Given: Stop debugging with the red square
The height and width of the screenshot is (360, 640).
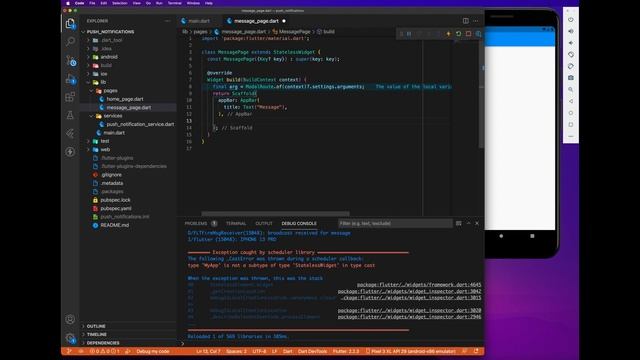Looking at the screenshot, I should [469, 33].
